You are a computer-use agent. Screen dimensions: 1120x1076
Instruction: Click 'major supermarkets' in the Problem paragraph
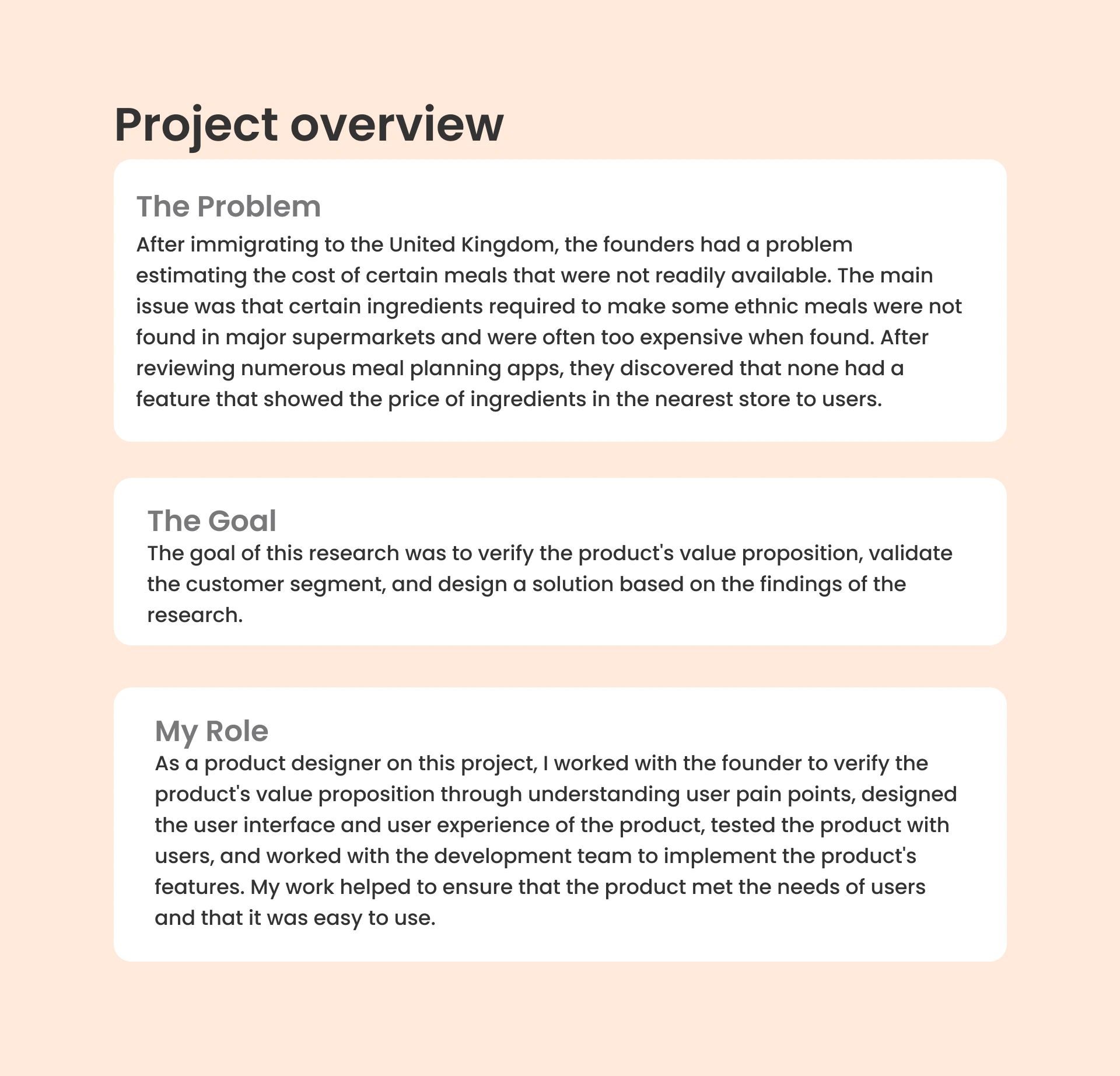coord(330,337)
